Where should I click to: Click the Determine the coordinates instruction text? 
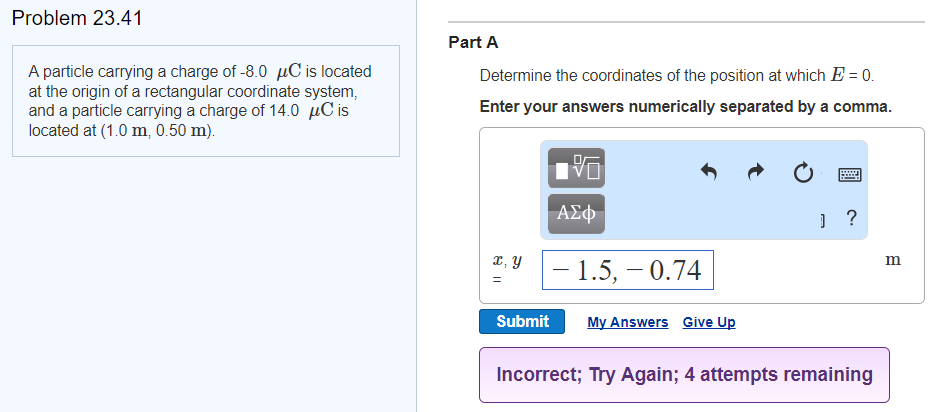pyautogui.click(x=677, y=76)
